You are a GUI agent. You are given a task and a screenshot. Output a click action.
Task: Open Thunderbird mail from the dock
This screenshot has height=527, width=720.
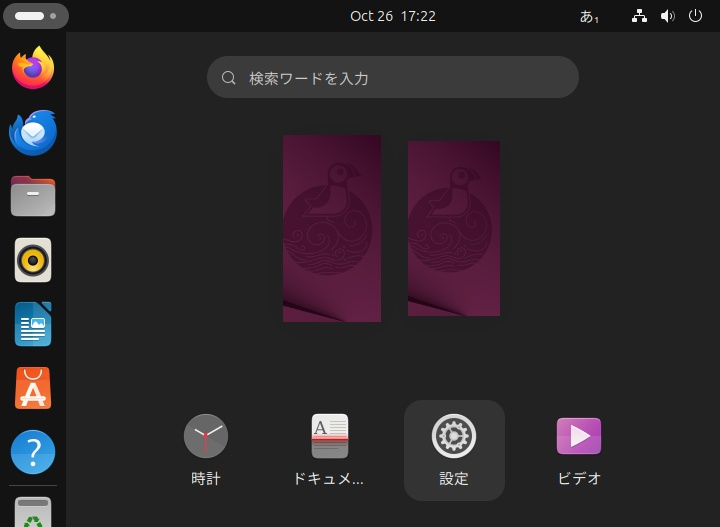pyautogui.click(x=33, y=132)
